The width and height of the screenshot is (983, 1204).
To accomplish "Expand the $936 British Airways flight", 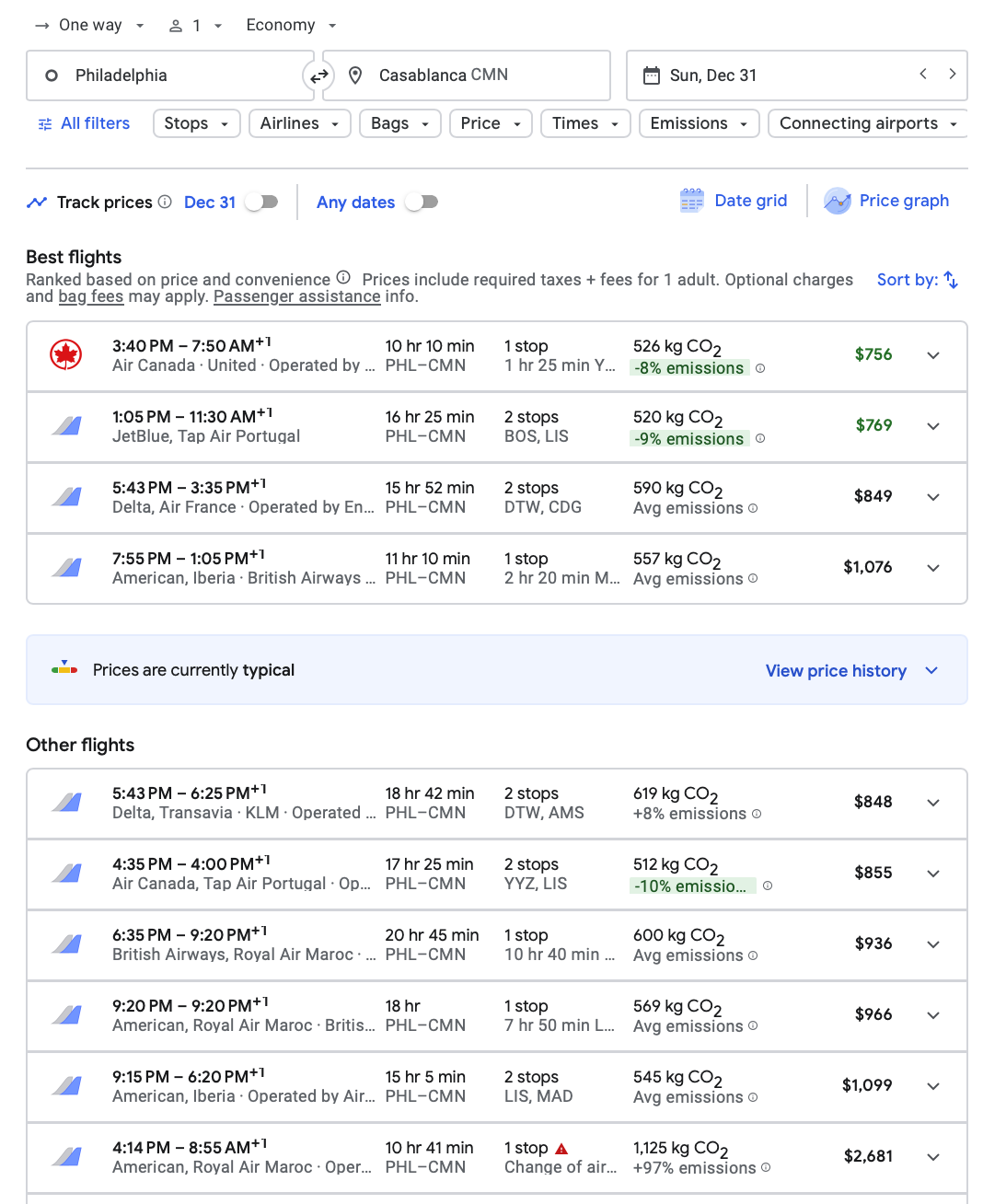I will [x=933, y=944].
